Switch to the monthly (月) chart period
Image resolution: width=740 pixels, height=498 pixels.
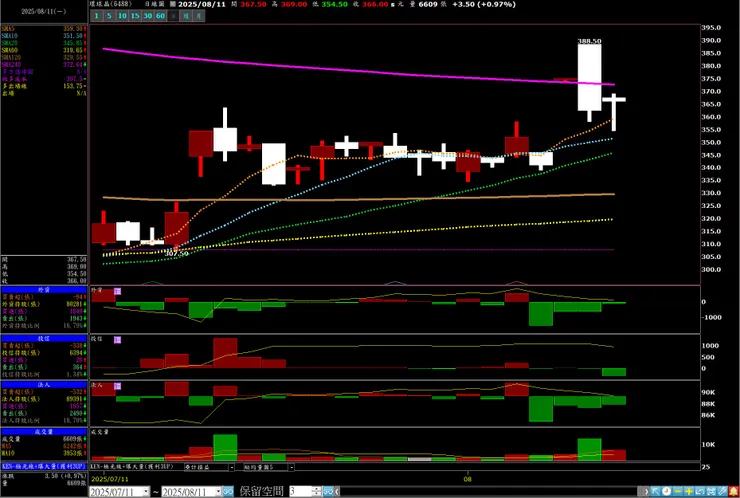click(x=199, y=16)
